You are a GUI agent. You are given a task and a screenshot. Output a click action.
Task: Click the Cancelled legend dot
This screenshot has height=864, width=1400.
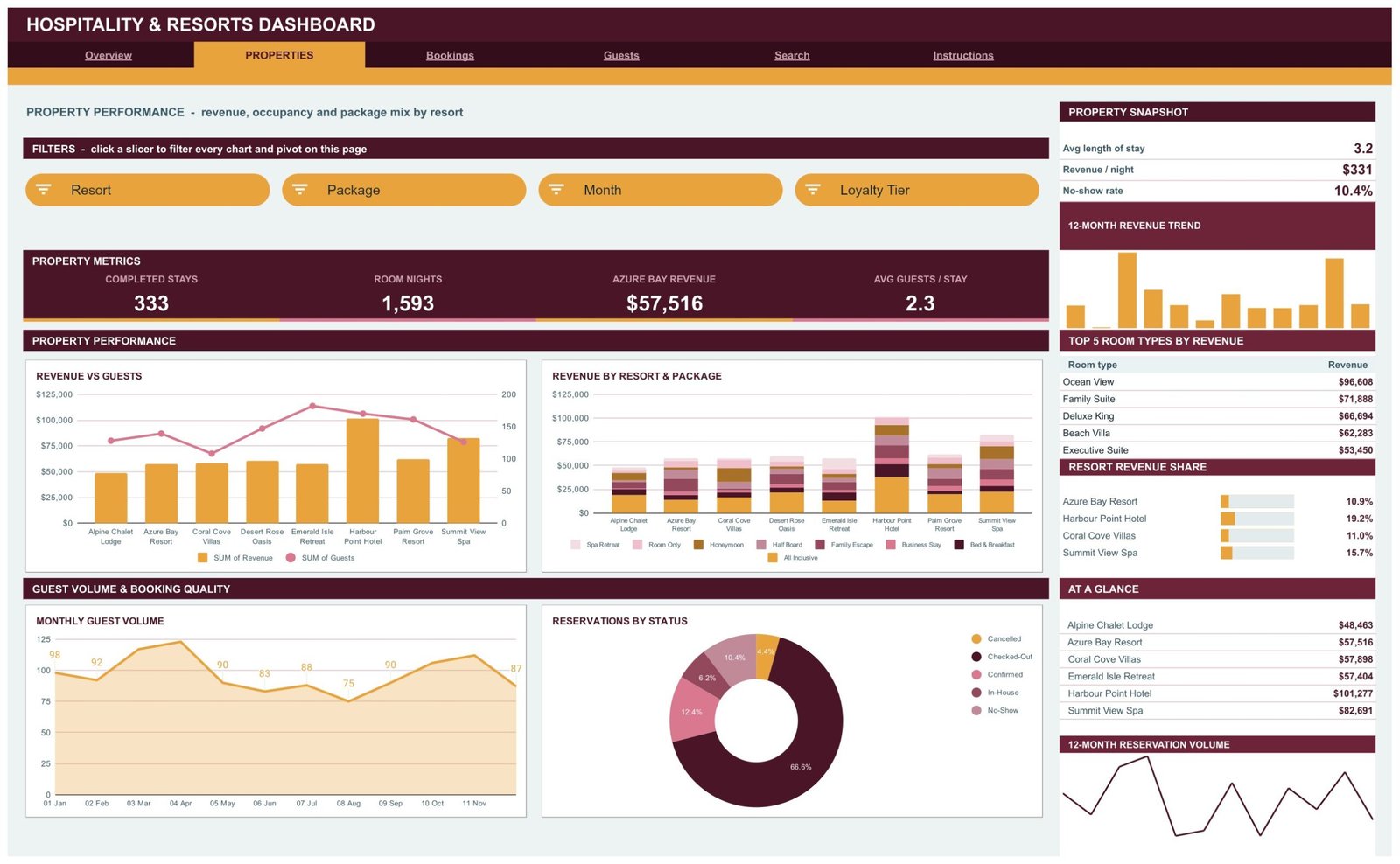976,639
